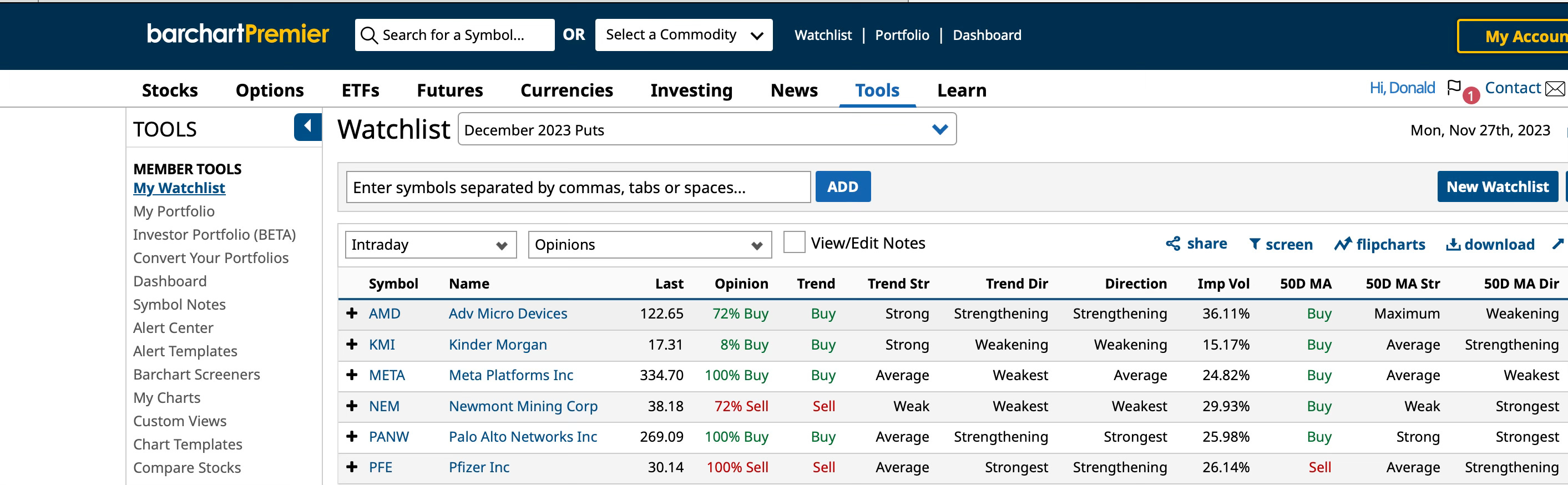1568x485 pixels.
Task: Expand the AMD row plus icon
Action: click(351, 313)
